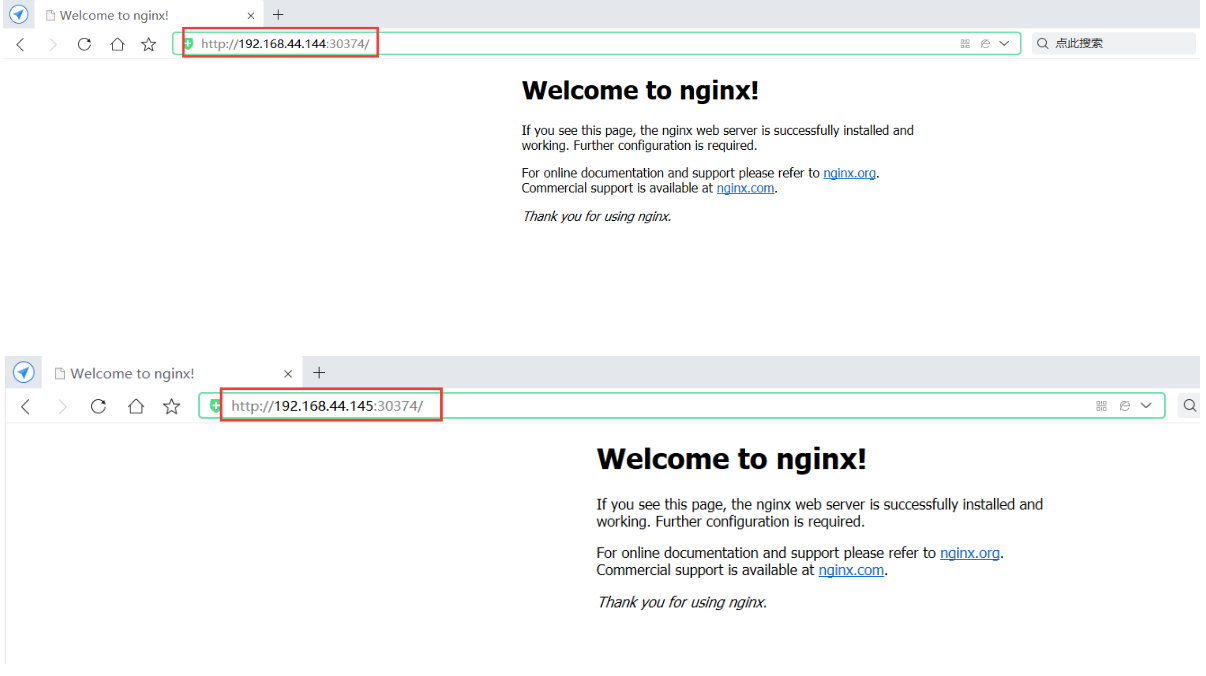This screenshot has width=1206, height=676.
Task: Click the green security shield in top address bar
Action: [x=188, y=44]
